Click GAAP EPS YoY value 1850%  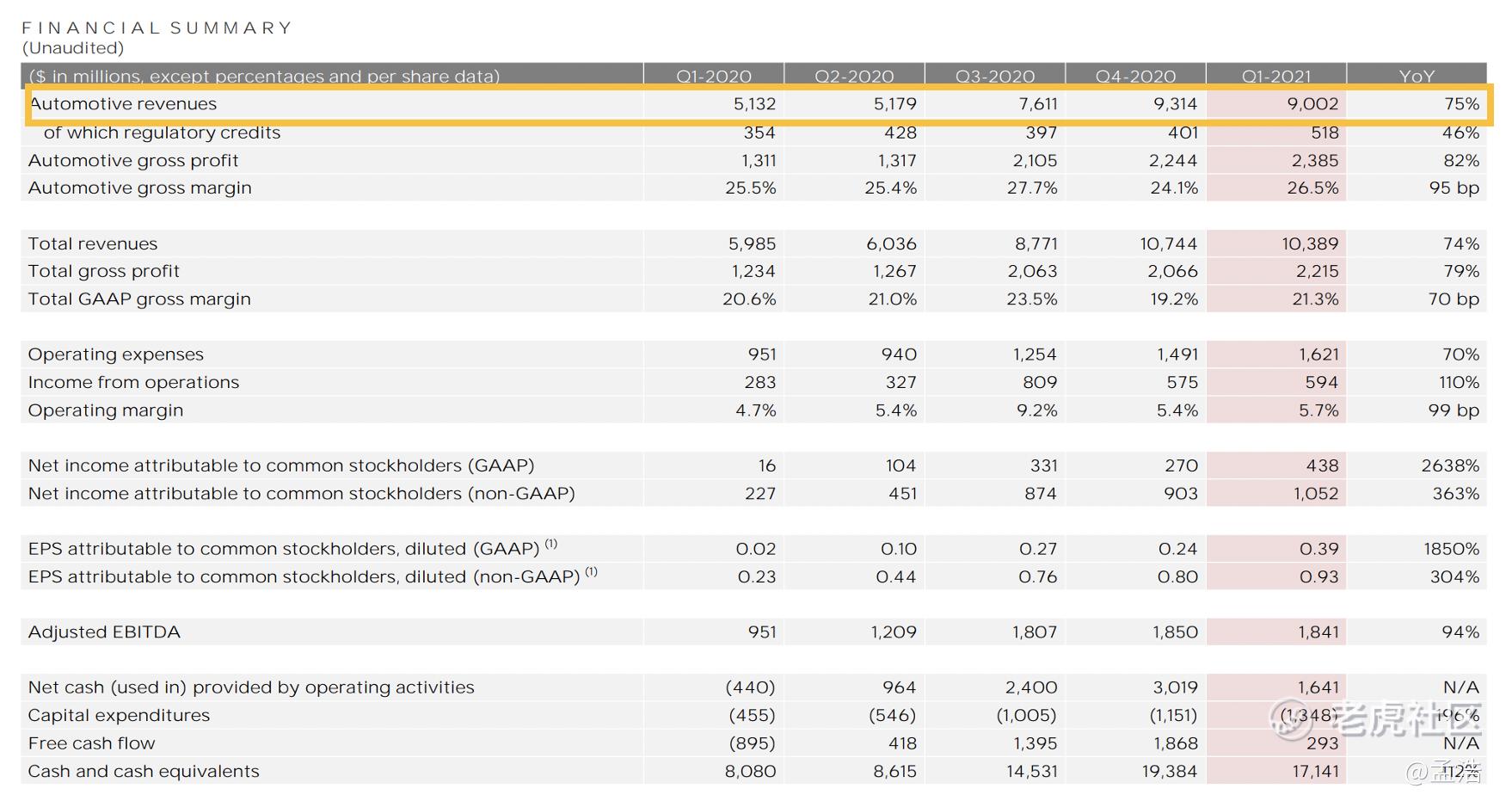pyautogui.click(x=1452, y=549)
